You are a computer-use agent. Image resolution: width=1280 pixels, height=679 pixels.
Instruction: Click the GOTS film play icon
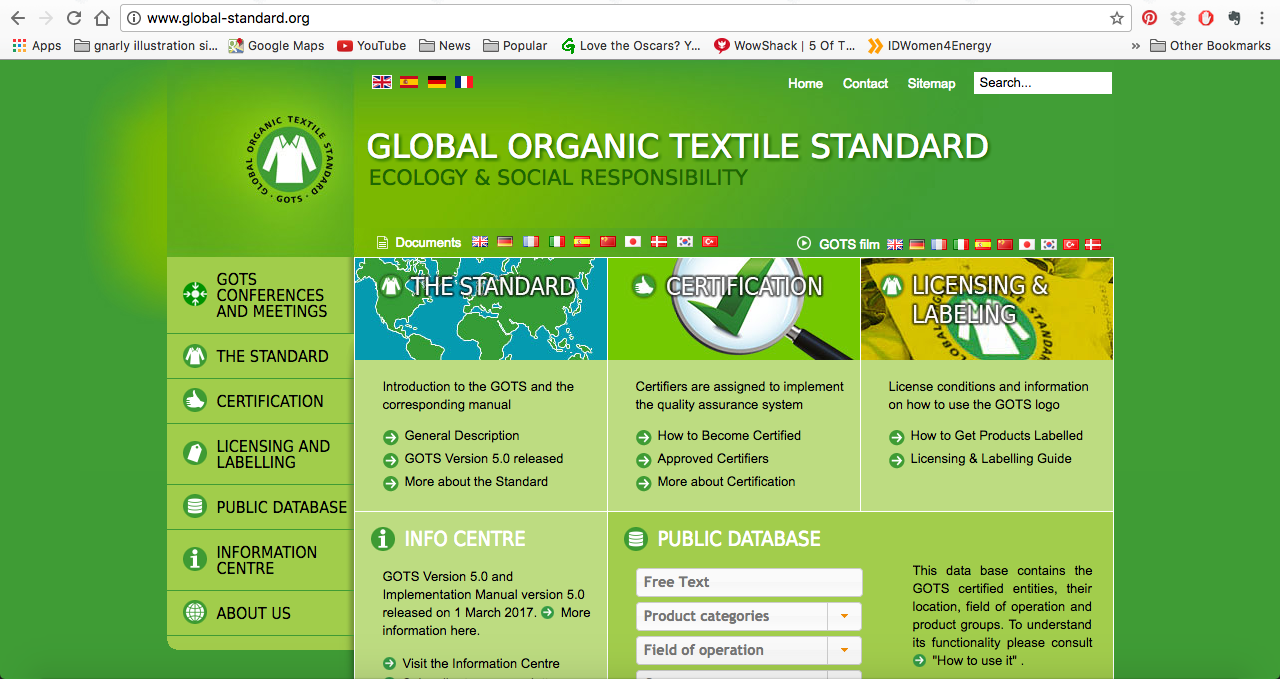pyautogui.click(x=804, y=243)
